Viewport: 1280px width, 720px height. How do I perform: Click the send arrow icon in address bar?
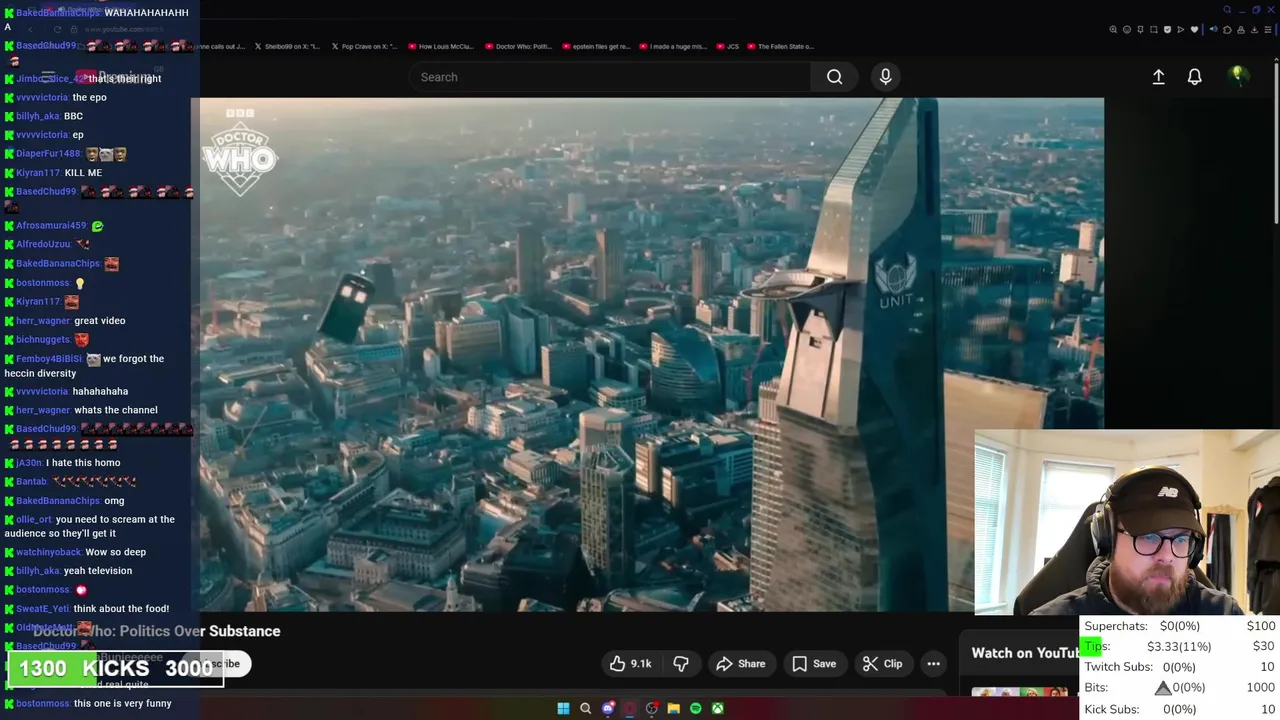click(x=1181, y=30)
